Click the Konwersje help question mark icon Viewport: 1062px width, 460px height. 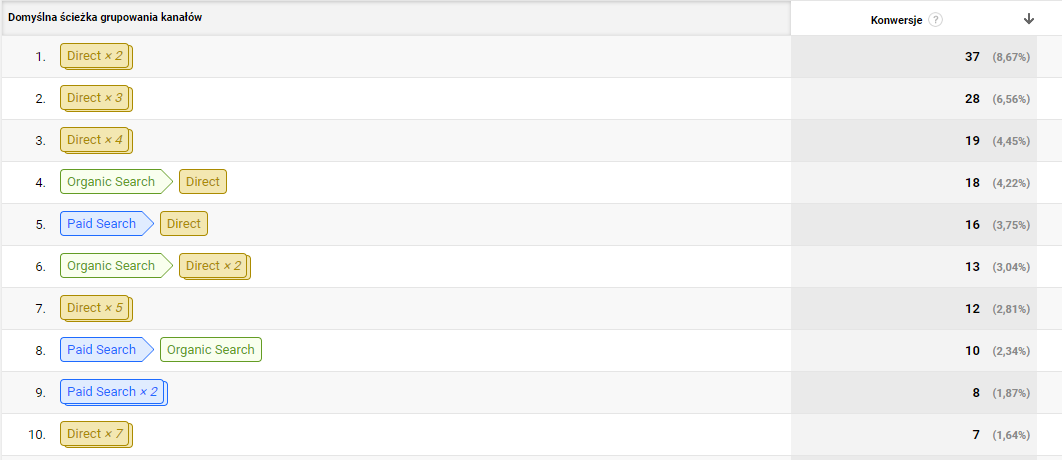[x=935, y=19]
